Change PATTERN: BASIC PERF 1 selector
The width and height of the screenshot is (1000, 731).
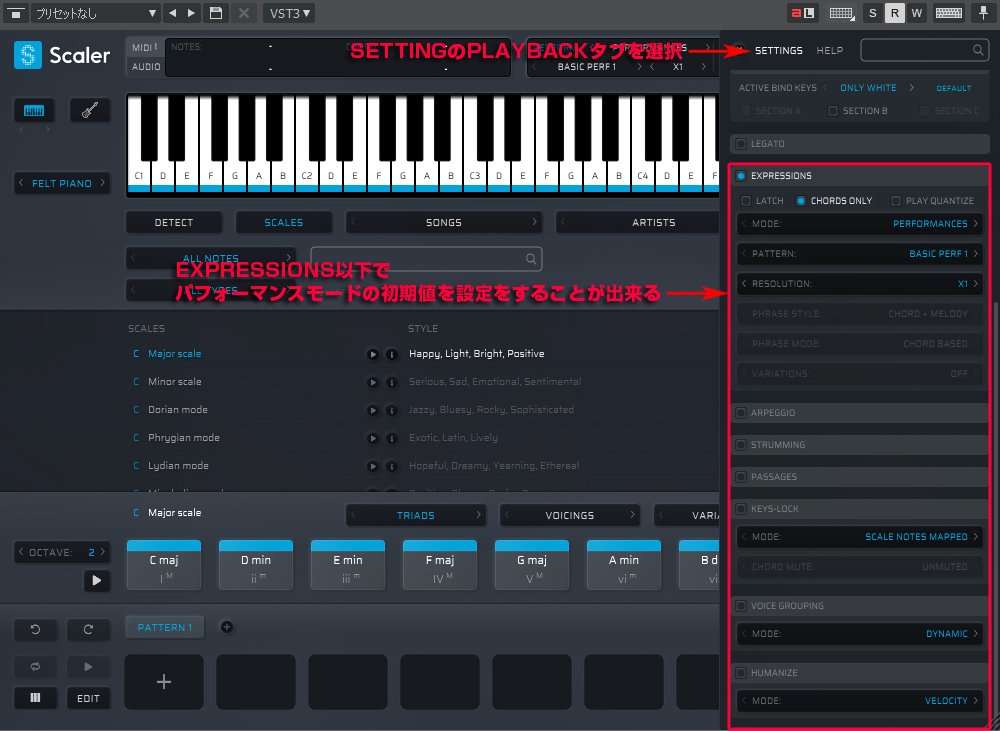(859, 254)
